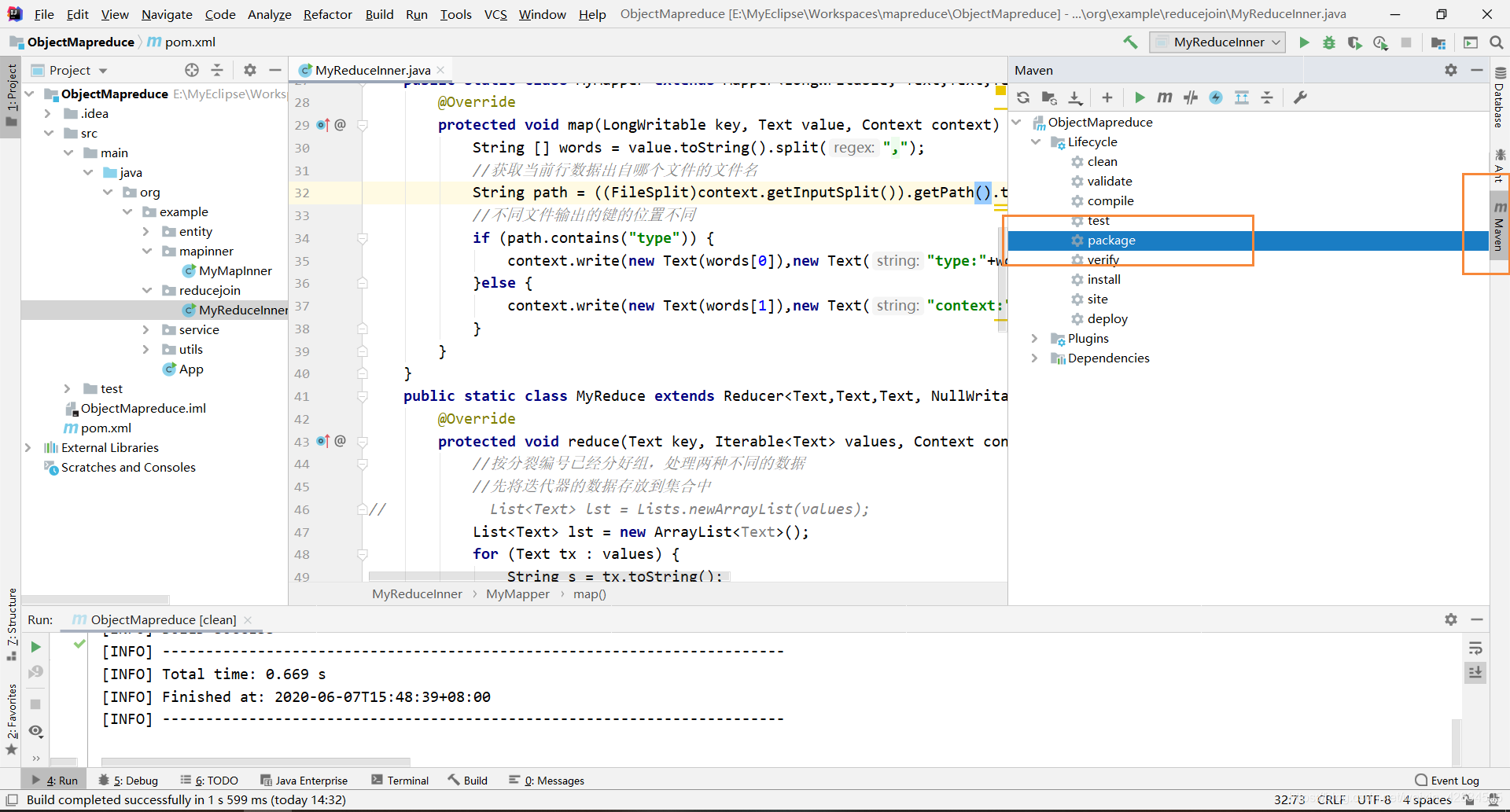Open Run panel gear settings
1510x812 pixels.
click(x=1451, y=619)
